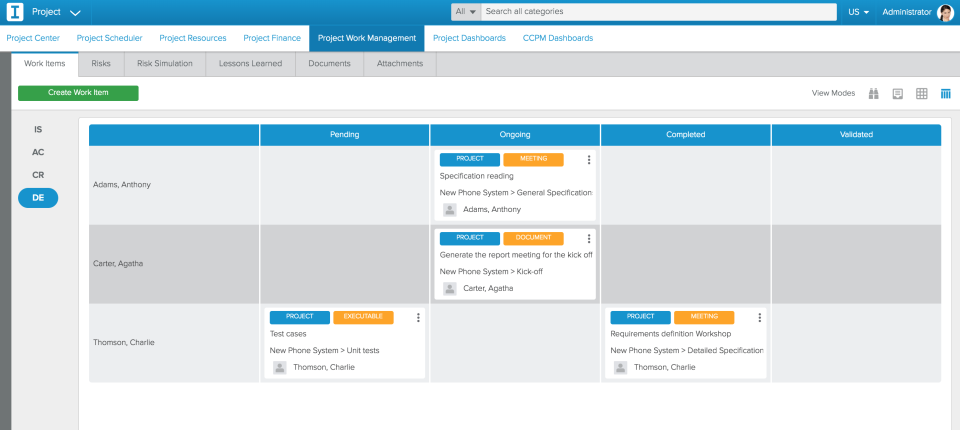
Task: Select Carter, Agatha row label
Action: pos(118,264)
